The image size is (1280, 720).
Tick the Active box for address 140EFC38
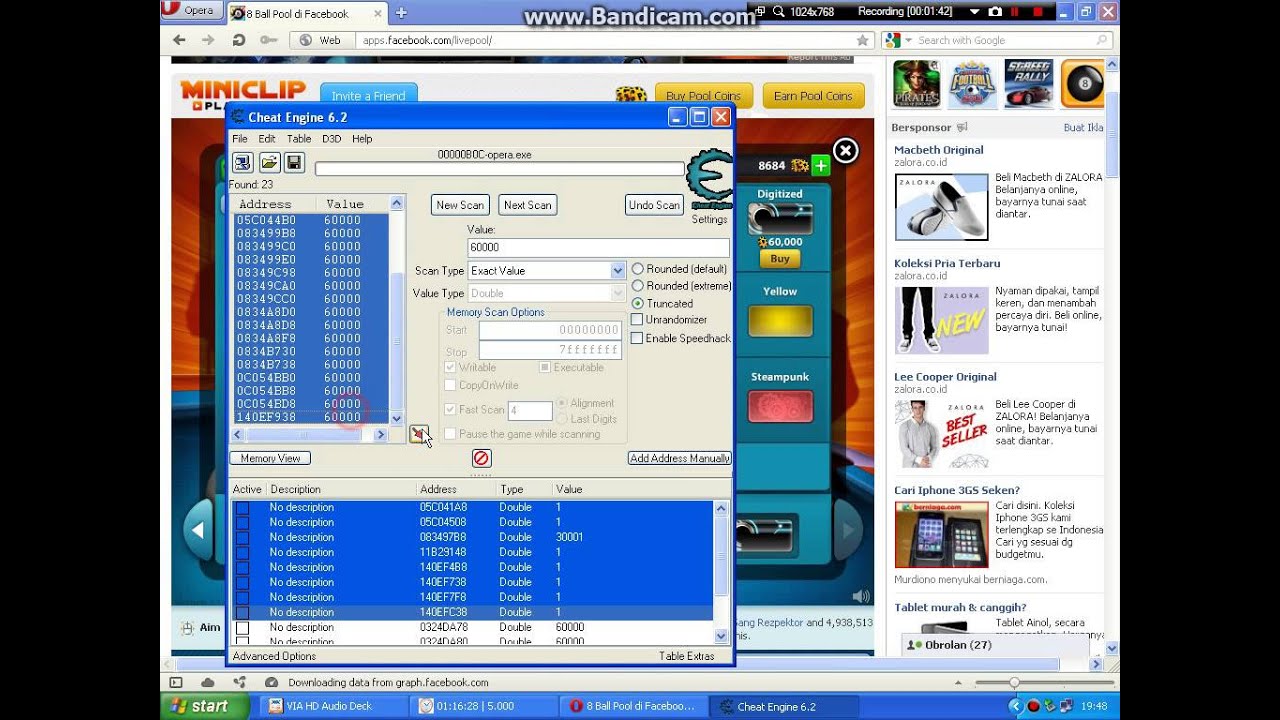pos(242,612)
